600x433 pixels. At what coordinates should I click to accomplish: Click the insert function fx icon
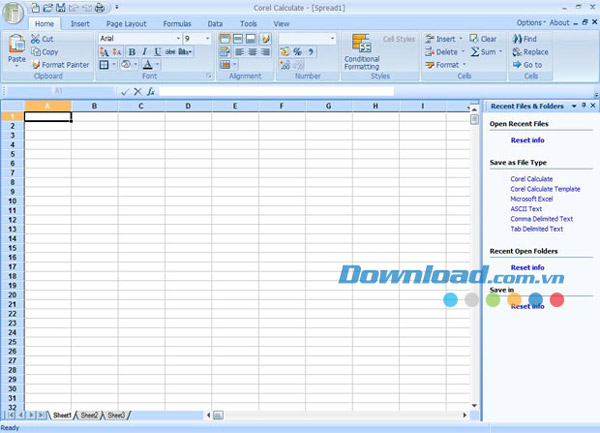[x=150, y=91]
